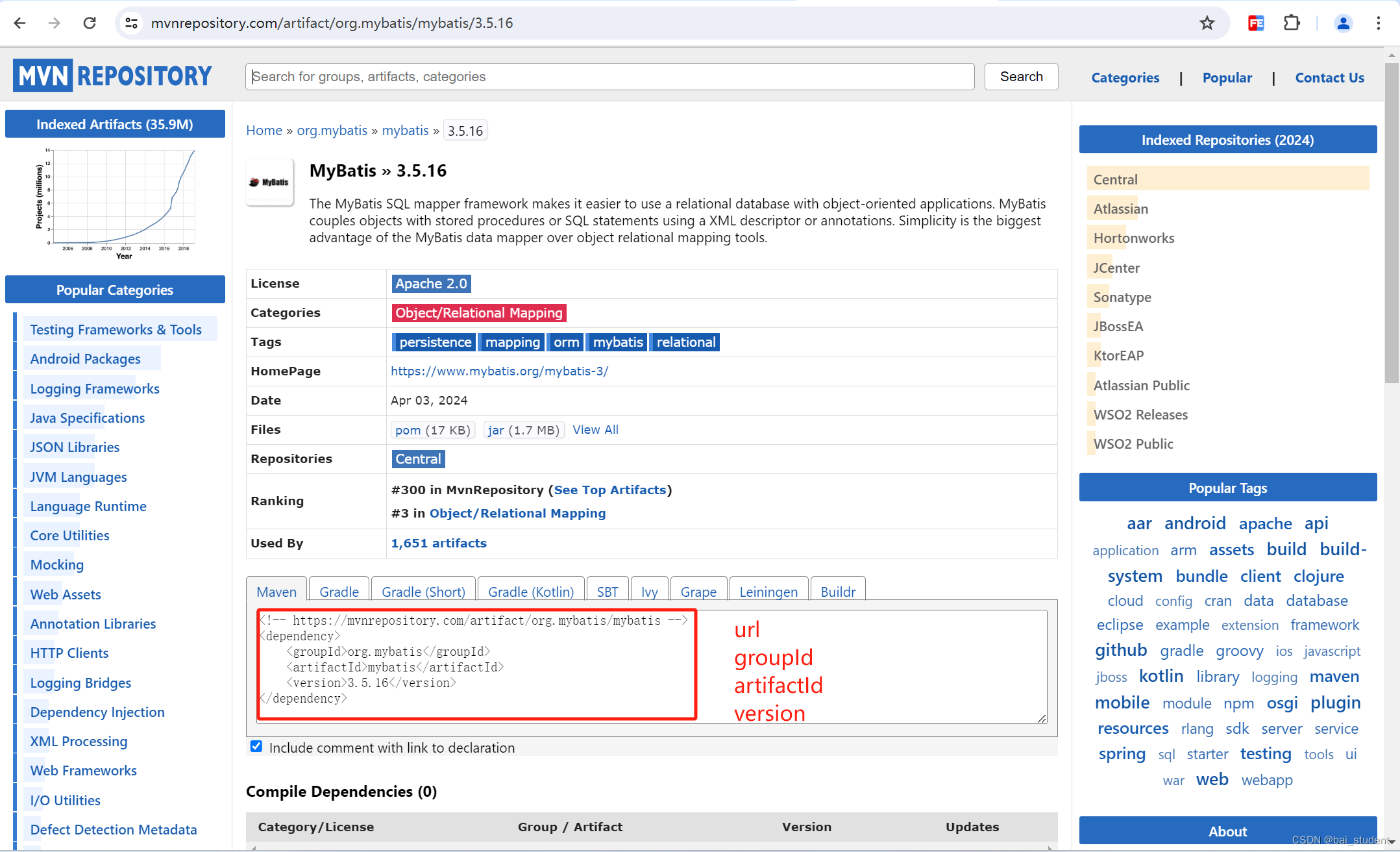Reload the current page
The height and width of the screenshot is (852, 1400).
pos(90,23)
